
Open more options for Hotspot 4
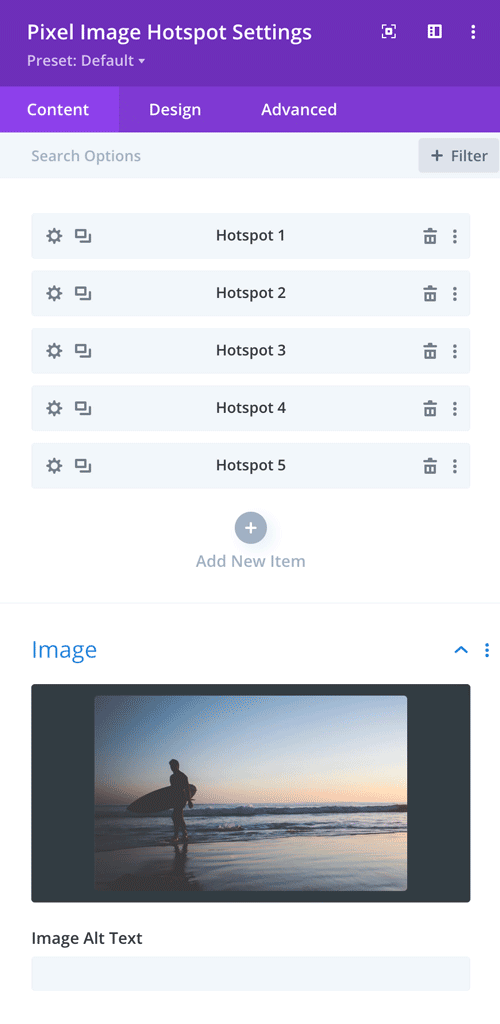[x=455, y=408]
